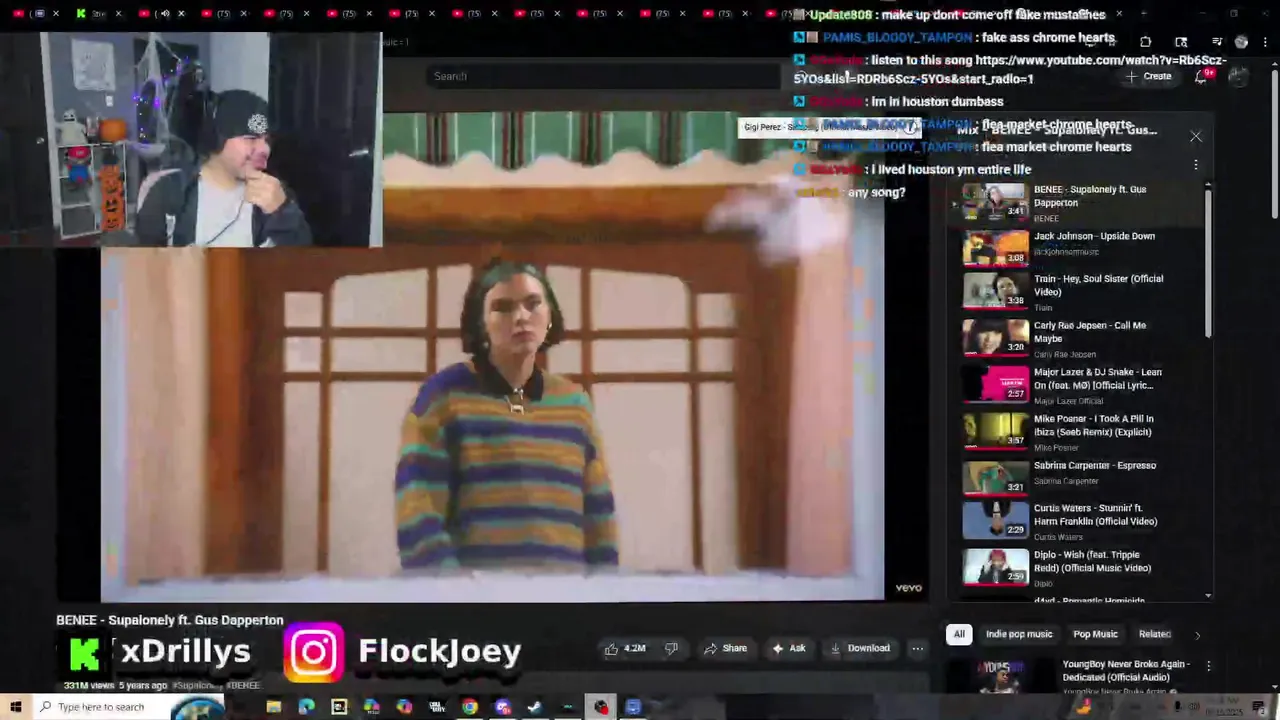Open the Windows Start menu
1280x720 pixels.
tap(16, 707)
